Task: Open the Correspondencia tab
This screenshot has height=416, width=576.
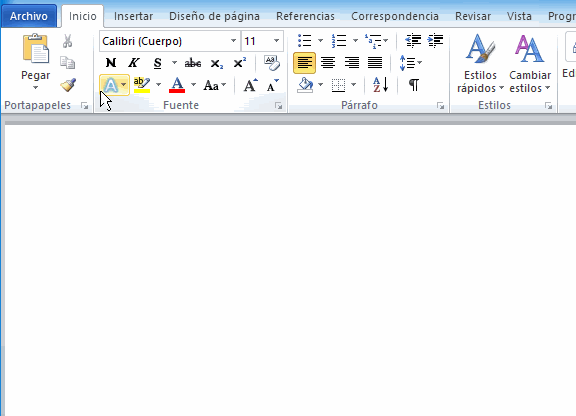Action: click(395, 16)
